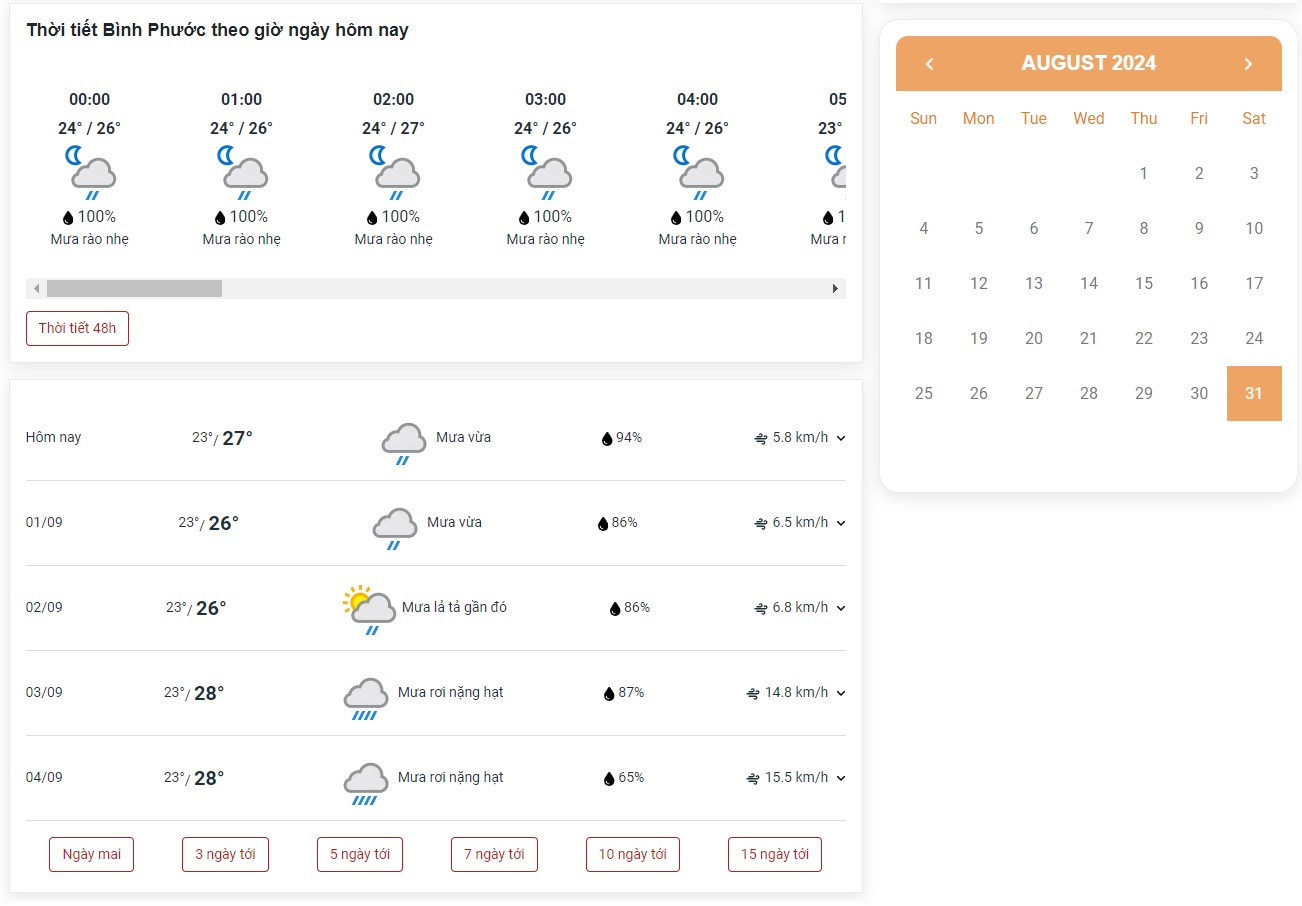Viewport: 1302px width, 906px height.
Task: Go to previous month in calendar
Action: tap(930, 64)
